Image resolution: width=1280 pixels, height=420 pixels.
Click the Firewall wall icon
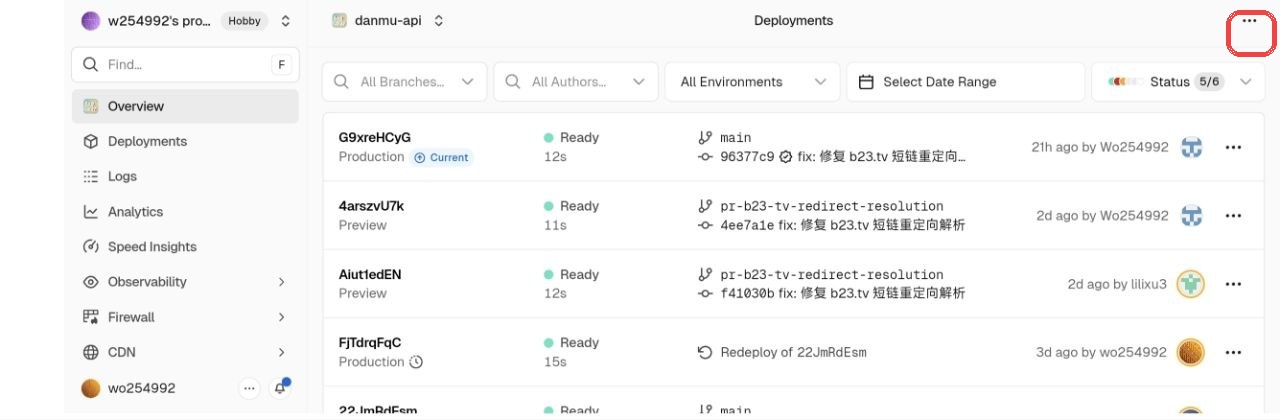[91, 317]
